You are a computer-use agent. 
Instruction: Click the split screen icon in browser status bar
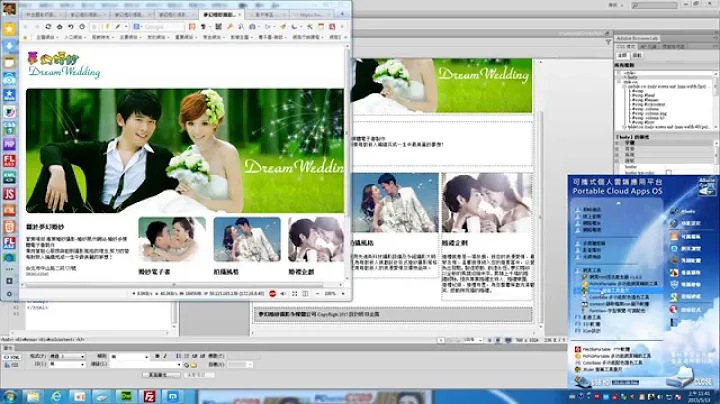(305, 293)
